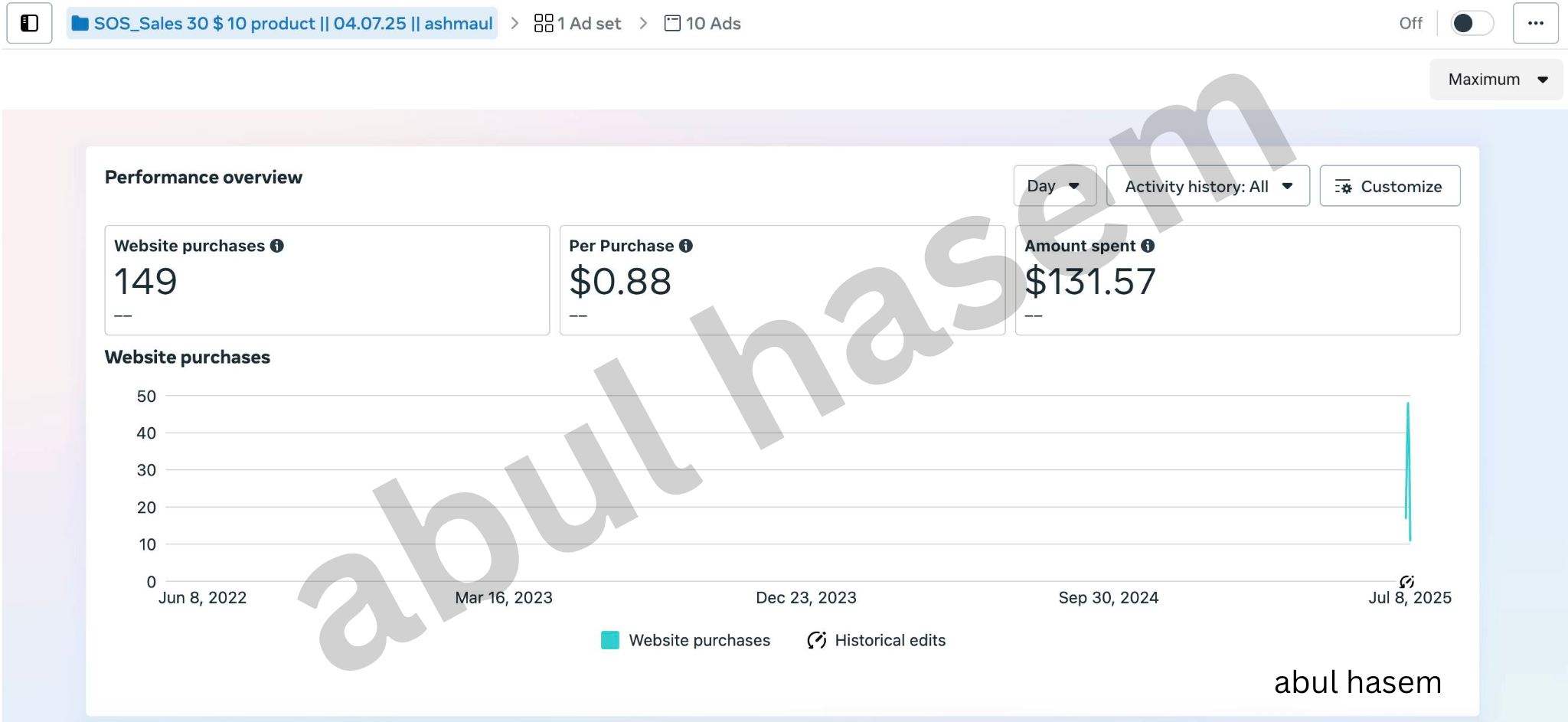Click the info icon beside Amount spent

pos(1148,246)
